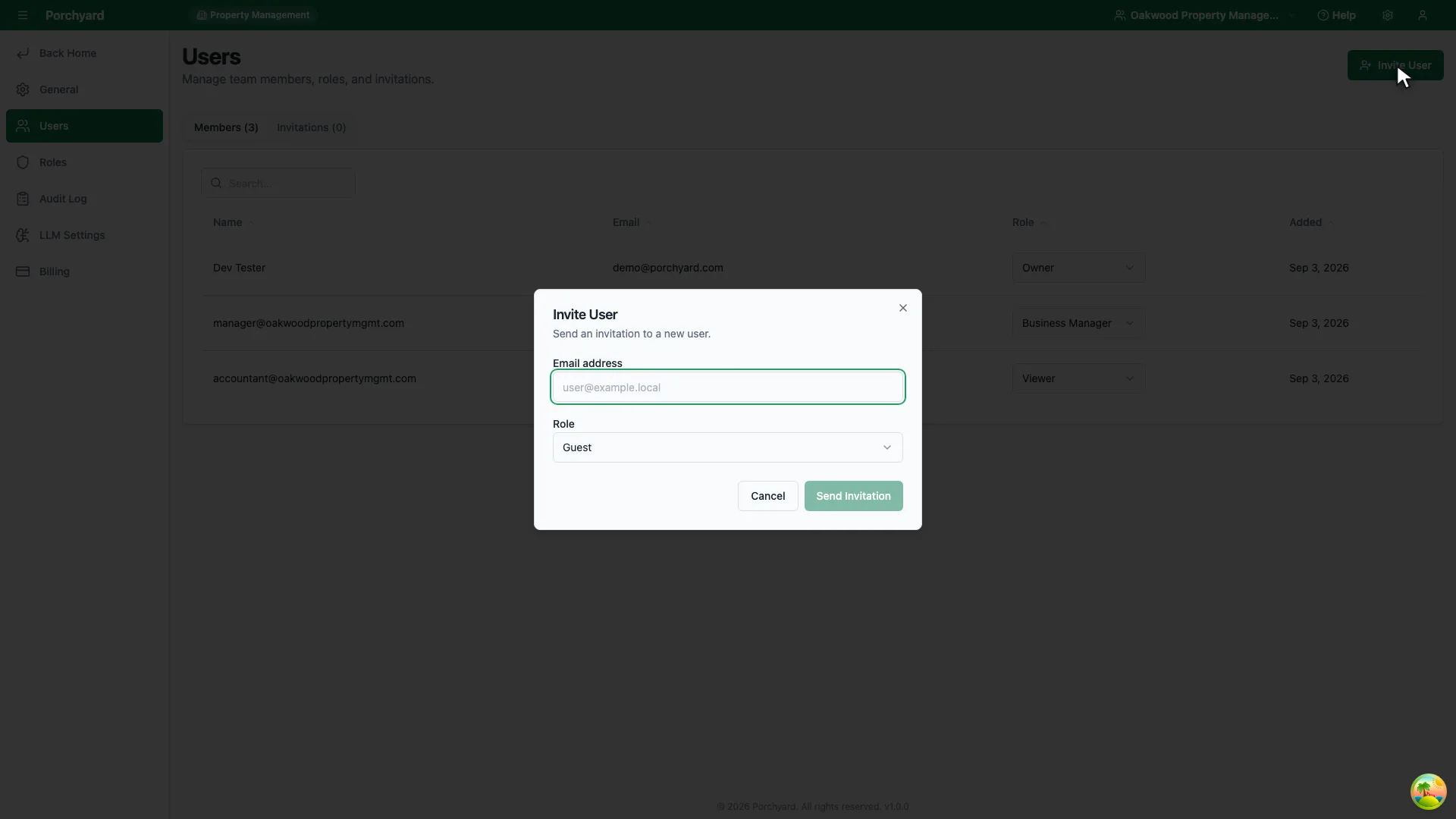Screen dimensions: 1456x819
Task: Sort by Added column header
Action: [1311, 222]
